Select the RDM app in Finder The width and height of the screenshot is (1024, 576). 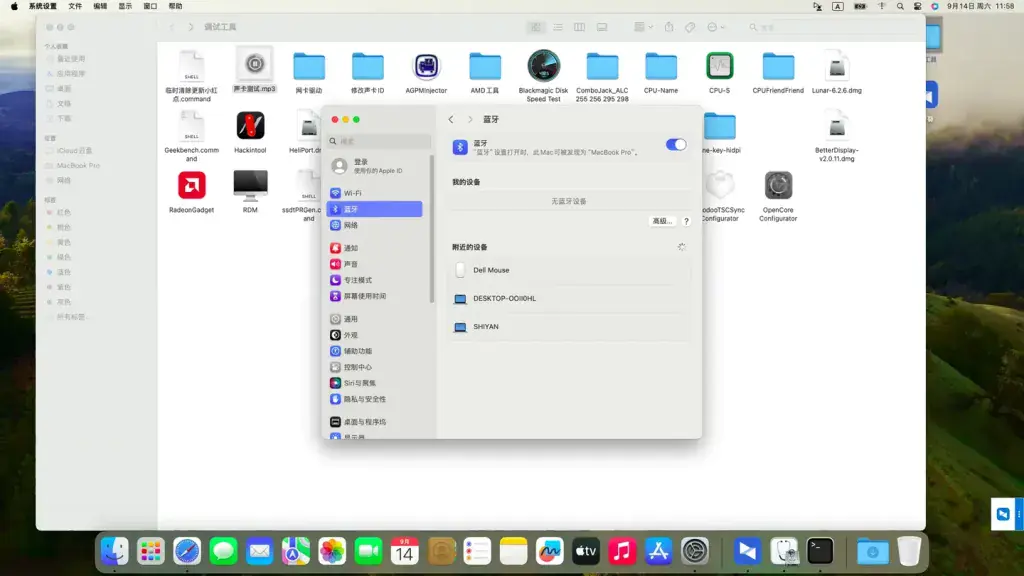pyautogui.click(x=250, y=192)
